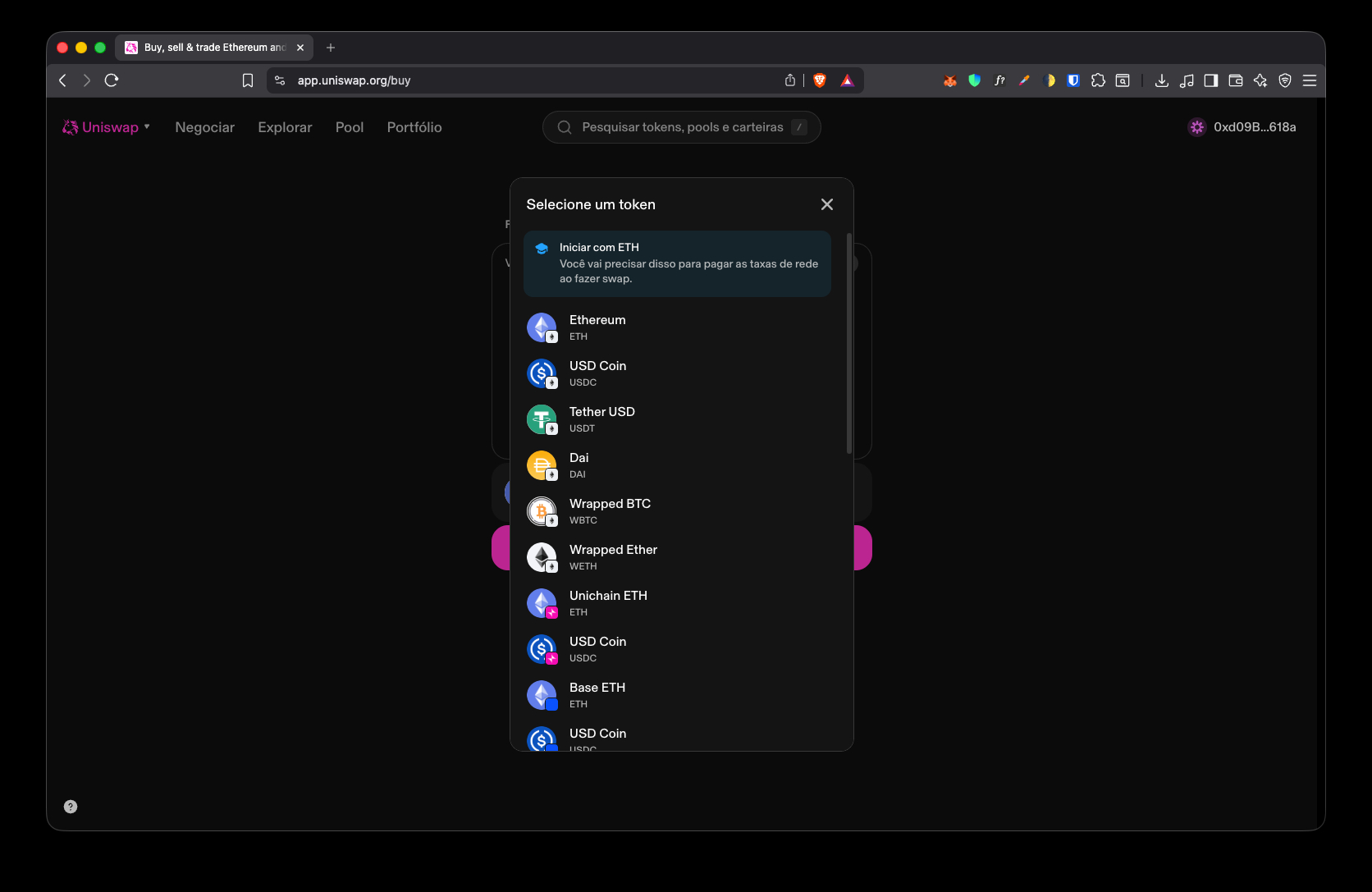
Task: Expand the Uniswap logo dropdown arrow
Action: point(147,126)
